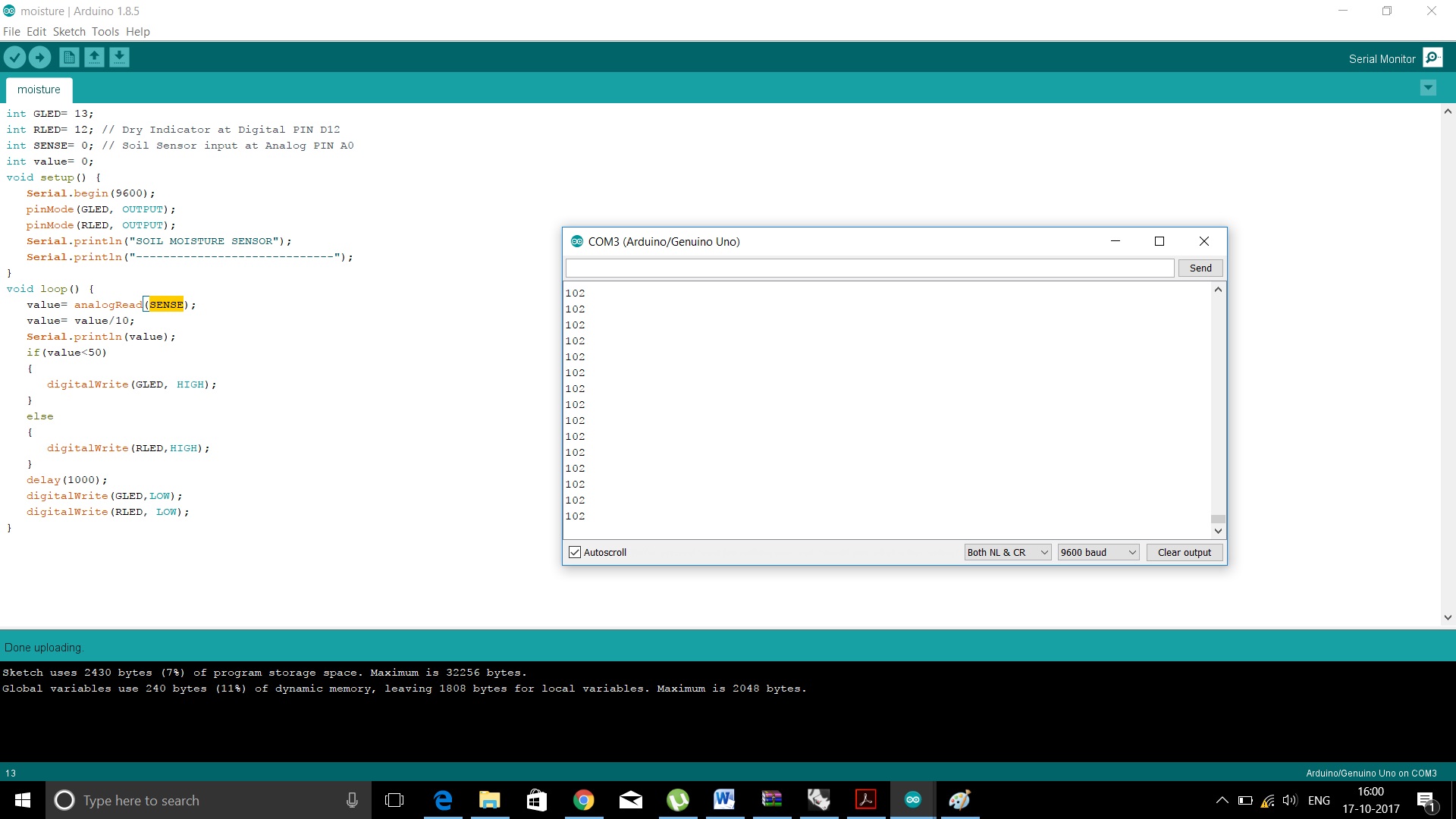The width and height of the screenshot is (1456, 819).
Task: Open File Explorer from taskbar
Action: (490, 800)
